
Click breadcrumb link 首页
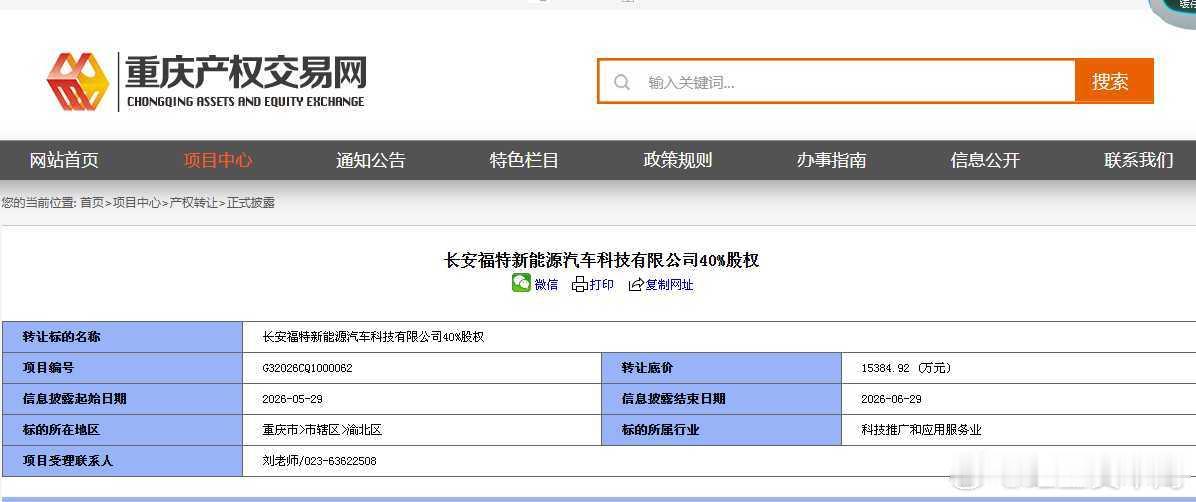tap(92, 203)
